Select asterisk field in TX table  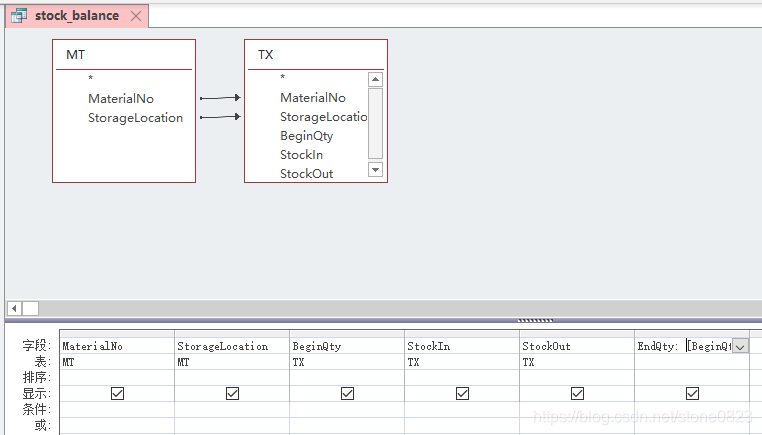[x=282, y=77]
